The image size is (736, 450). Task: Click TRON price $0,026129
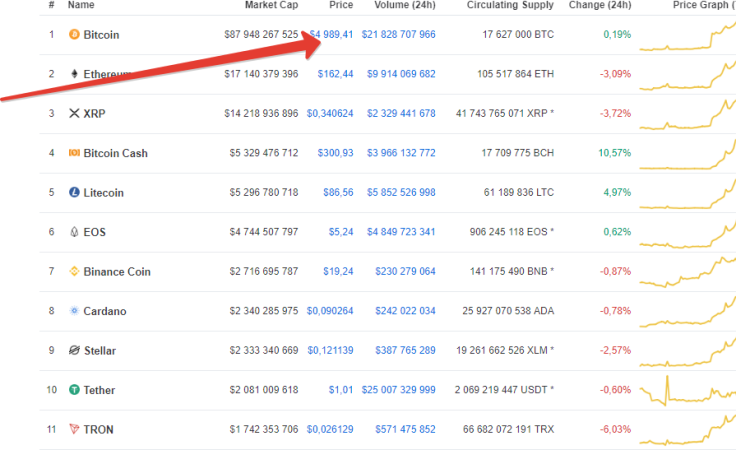pos(330,429)
